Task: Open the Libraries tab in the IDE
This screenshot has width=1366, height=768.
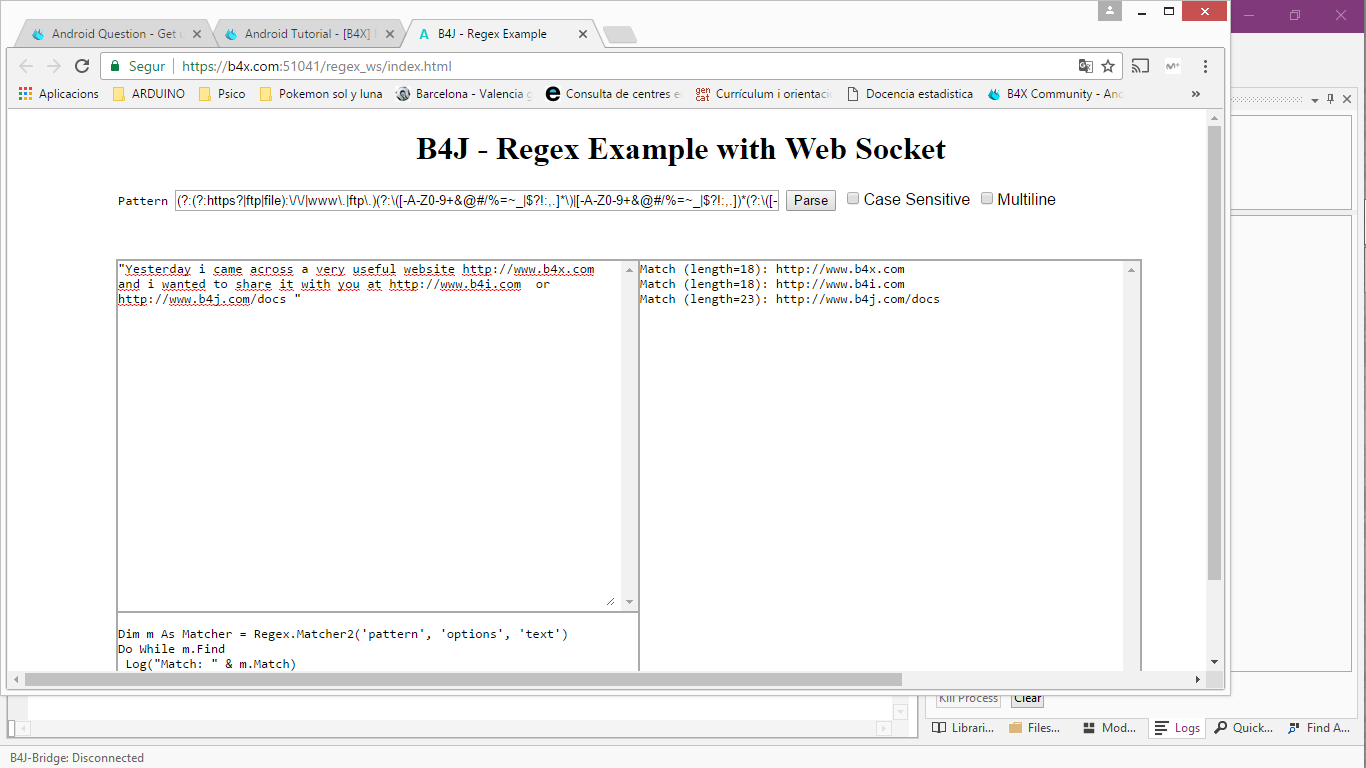Action: tap(963, 728)
